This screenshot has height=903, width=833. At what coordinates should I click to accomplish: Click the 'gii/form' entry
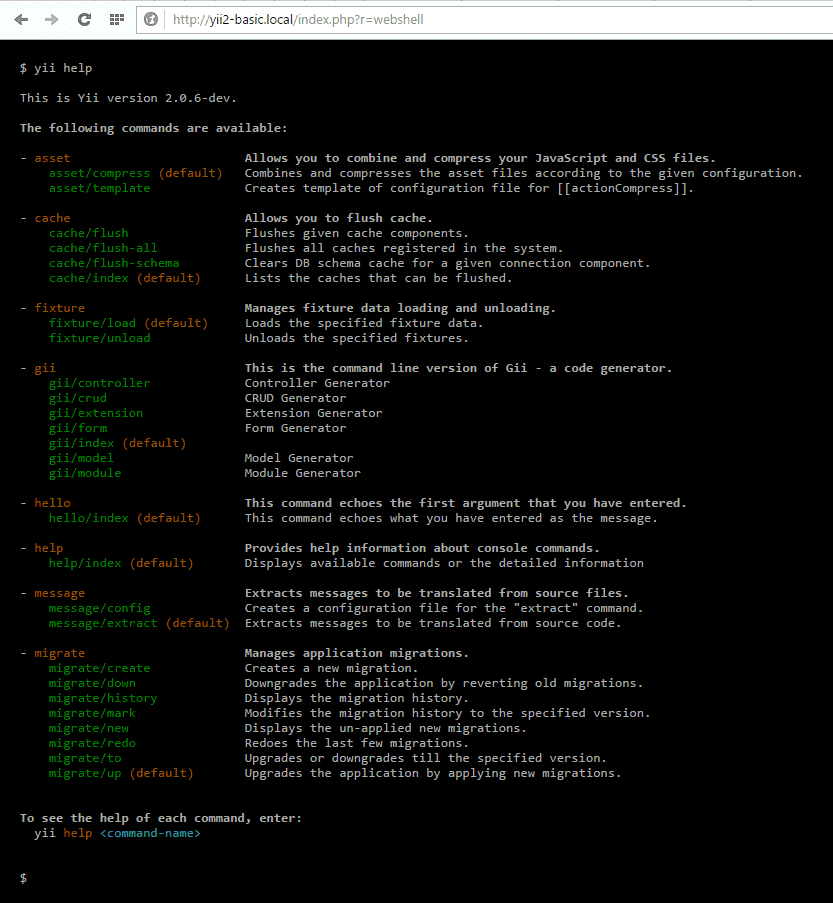coord(78,427)
